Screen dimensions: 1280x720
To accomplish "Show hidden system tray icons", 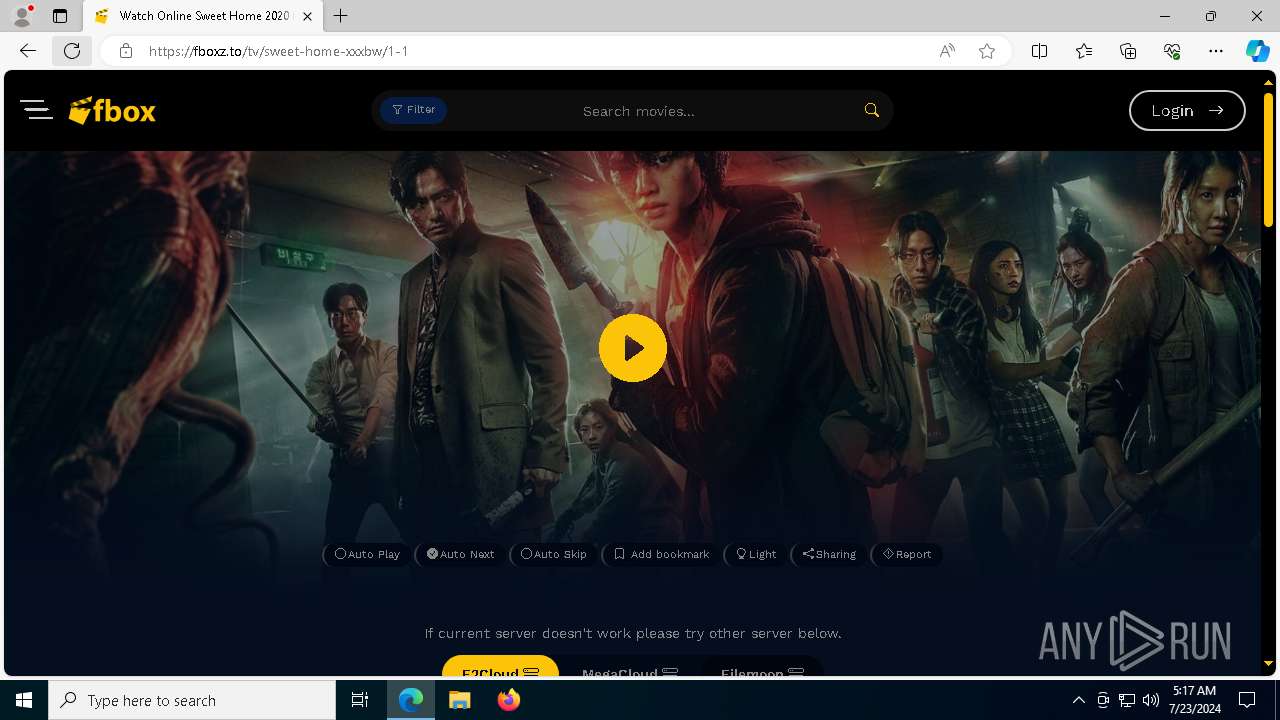I will [x=1078, y=700].
